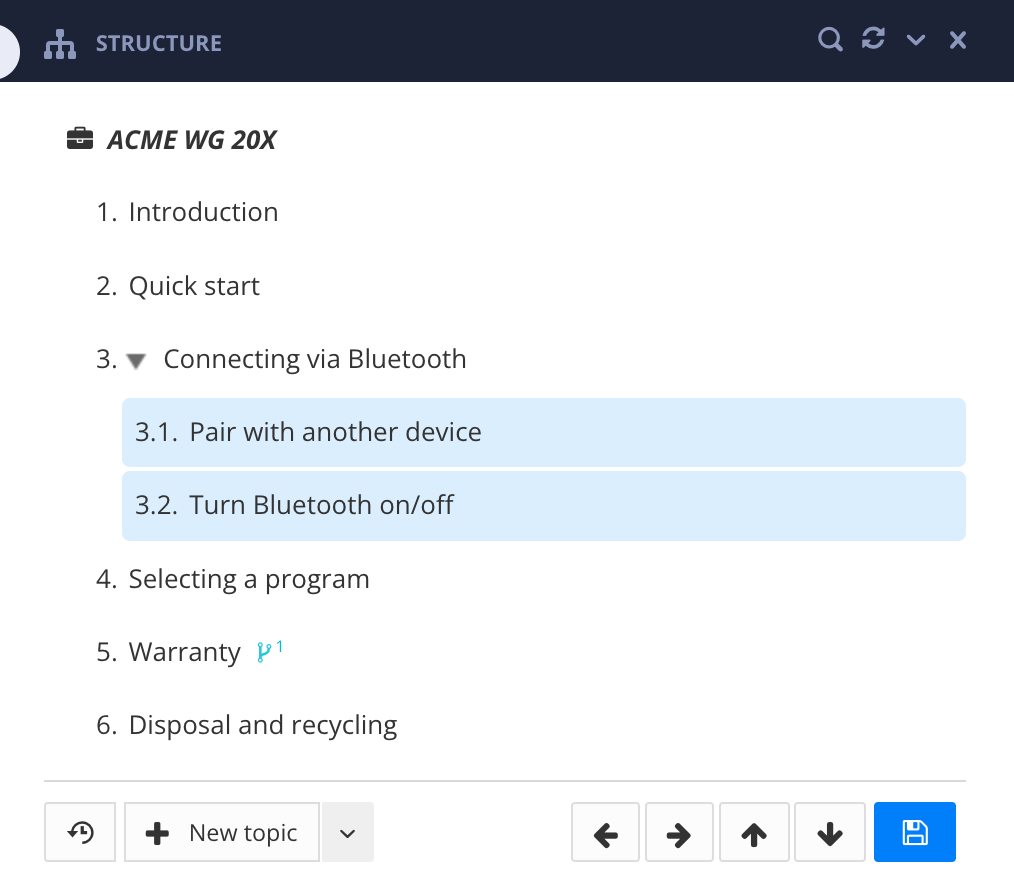Viewport: 1014px width, 888px height.
Task: Click the right arrow indent button
Action: [x=679, y=833]
